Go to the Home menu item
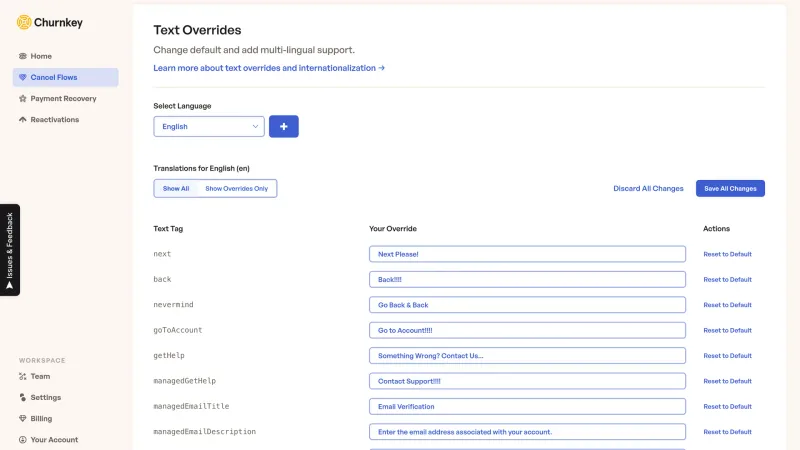800x450 pixels. coord(65,56)
